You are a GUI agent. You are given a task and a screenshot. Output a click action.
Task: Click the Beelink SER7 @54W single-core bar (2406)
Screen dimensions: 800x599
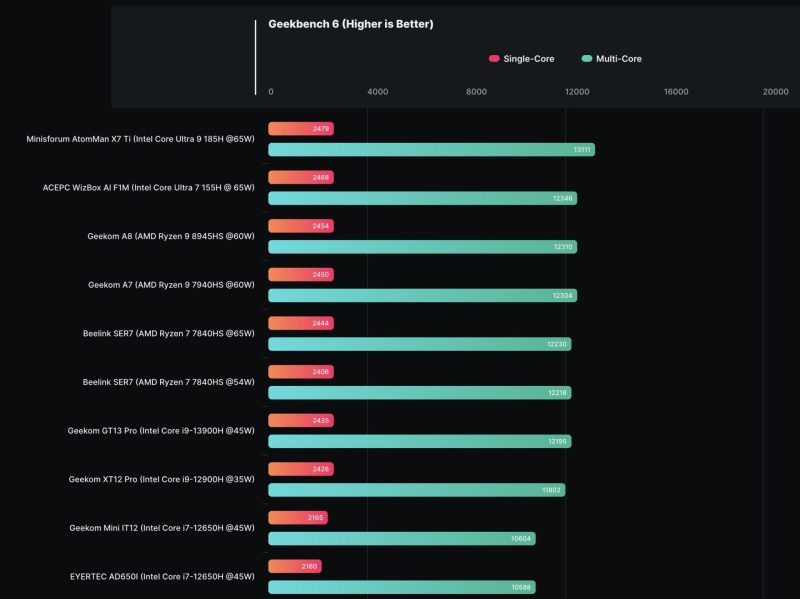300,372
